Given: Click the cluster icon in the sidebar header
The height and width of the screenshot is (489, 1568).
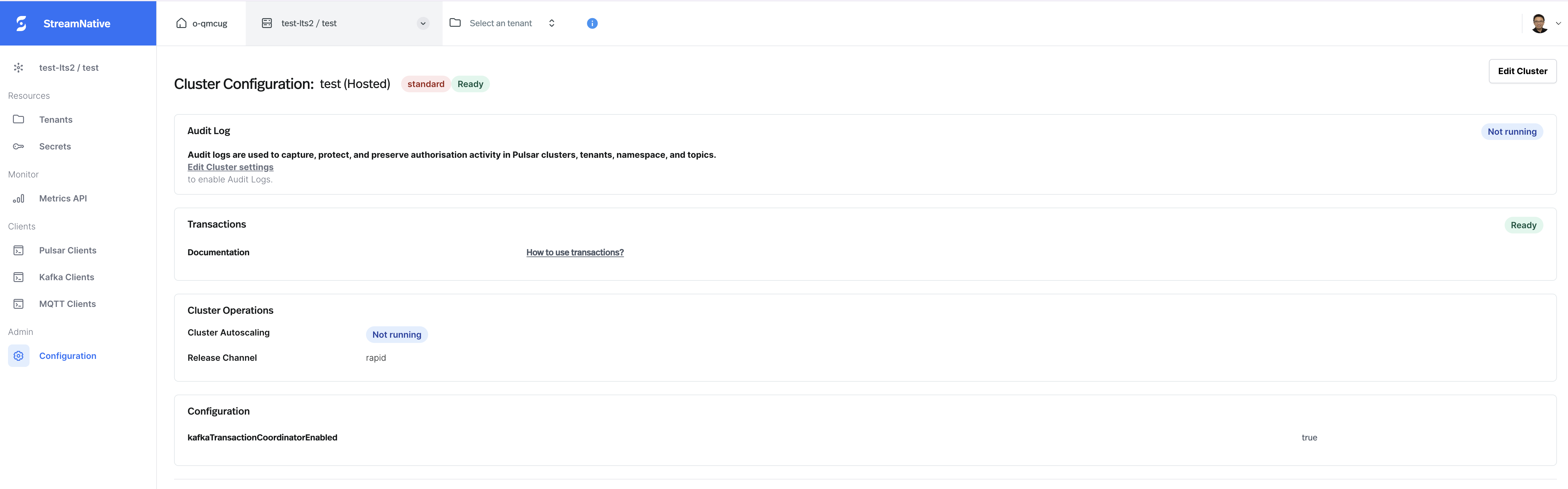Looking at the screenshot, I should [18, 68].
